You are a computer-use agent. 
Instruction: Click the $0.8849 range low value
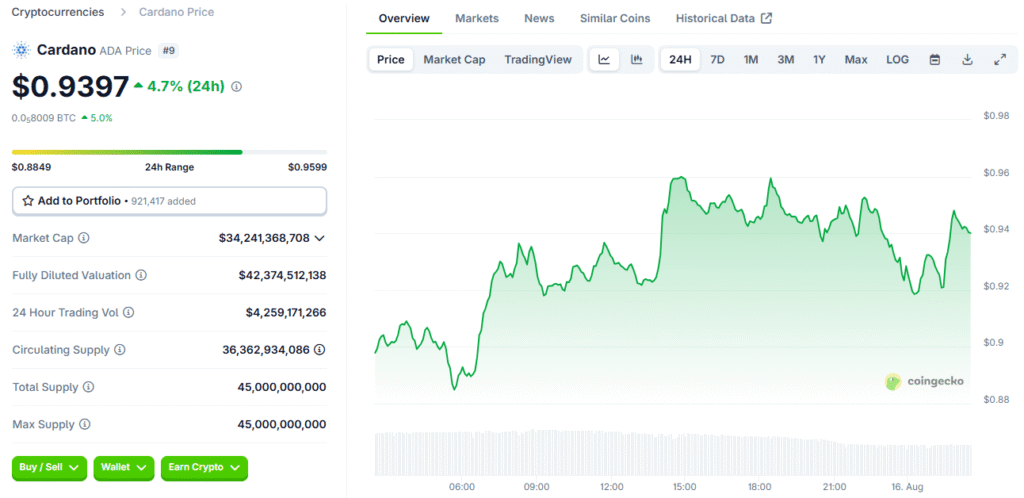pyautogui.click(x=31, y=167)
